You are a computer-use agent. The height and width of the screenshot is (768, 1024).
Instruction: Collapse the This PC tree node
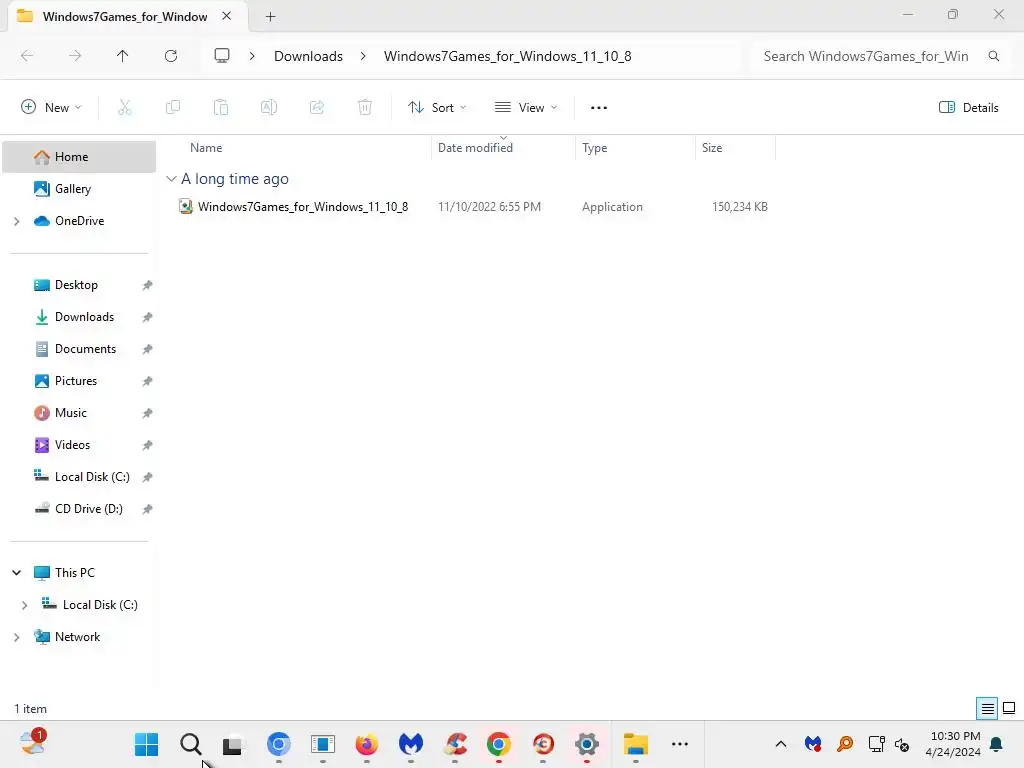click(17, 573)
